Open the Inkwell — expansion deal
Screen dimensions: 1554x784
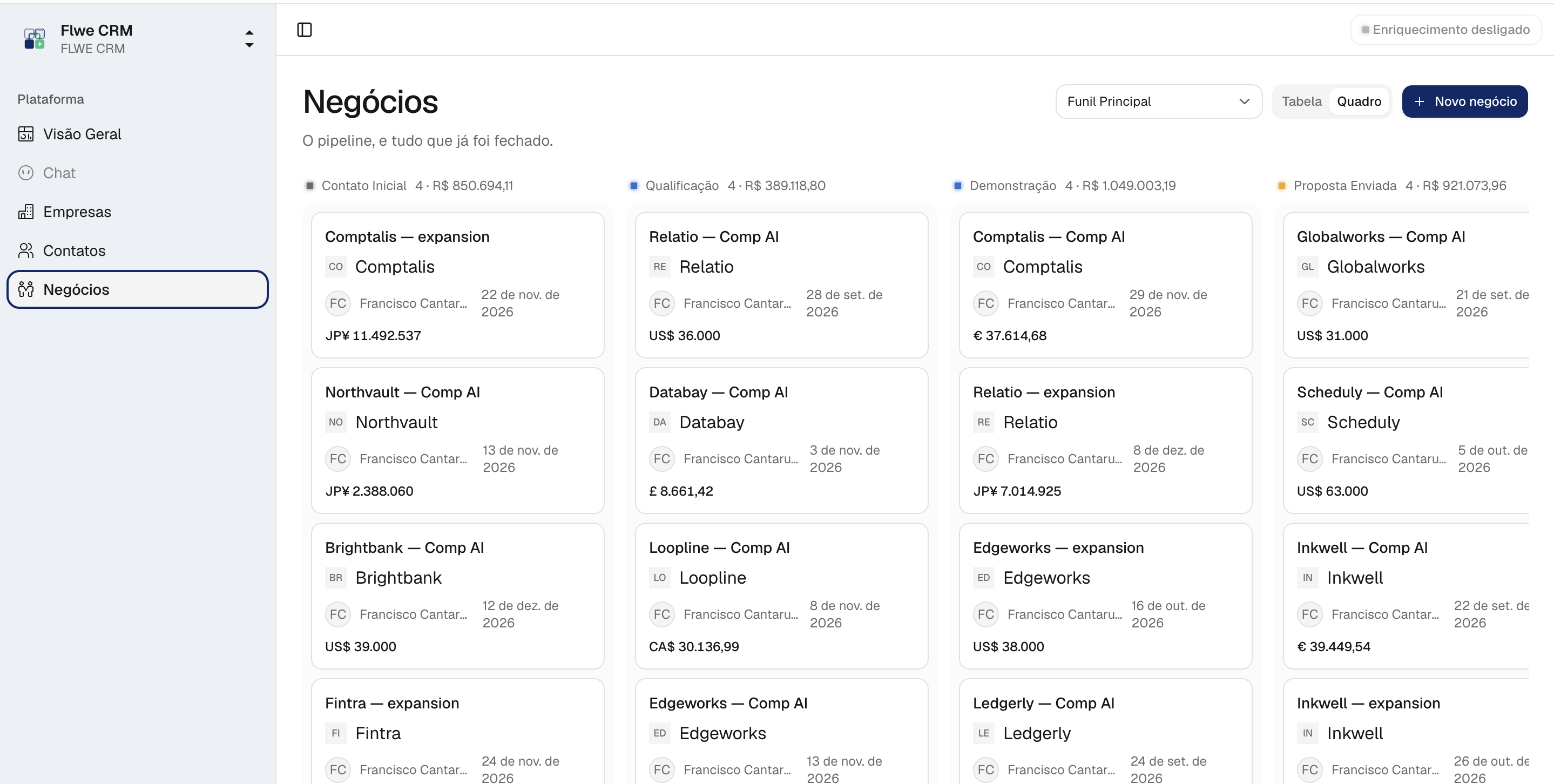pos(1406,732)
